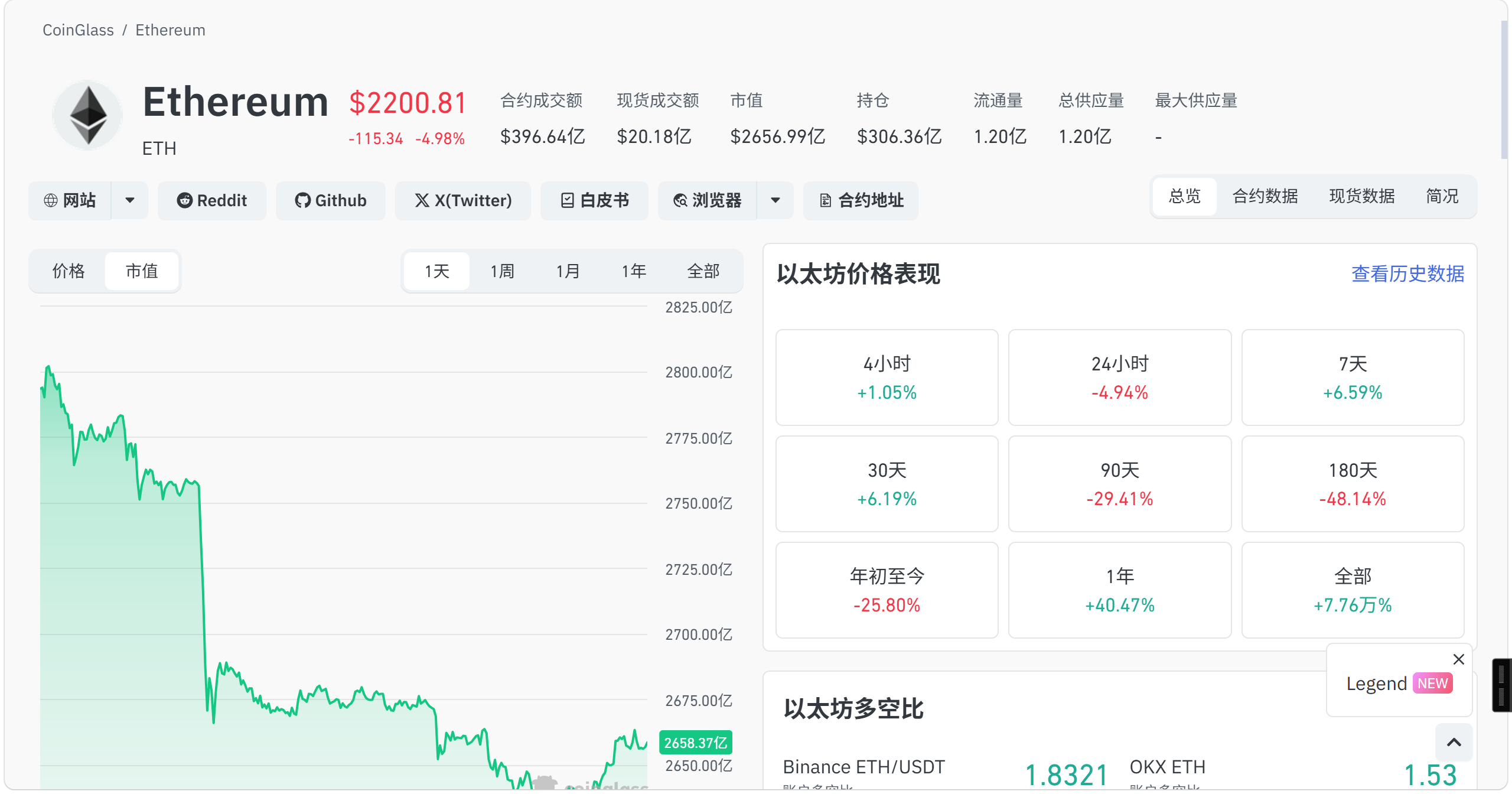Select the 1年 performance card

1119,590
